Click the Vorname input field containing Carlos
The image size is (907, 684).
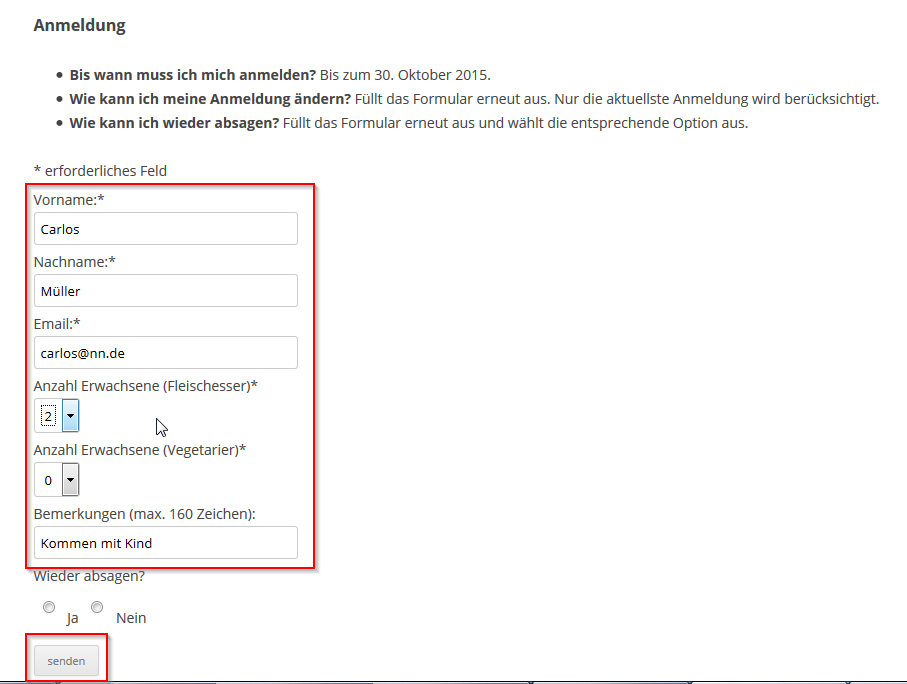165,229
